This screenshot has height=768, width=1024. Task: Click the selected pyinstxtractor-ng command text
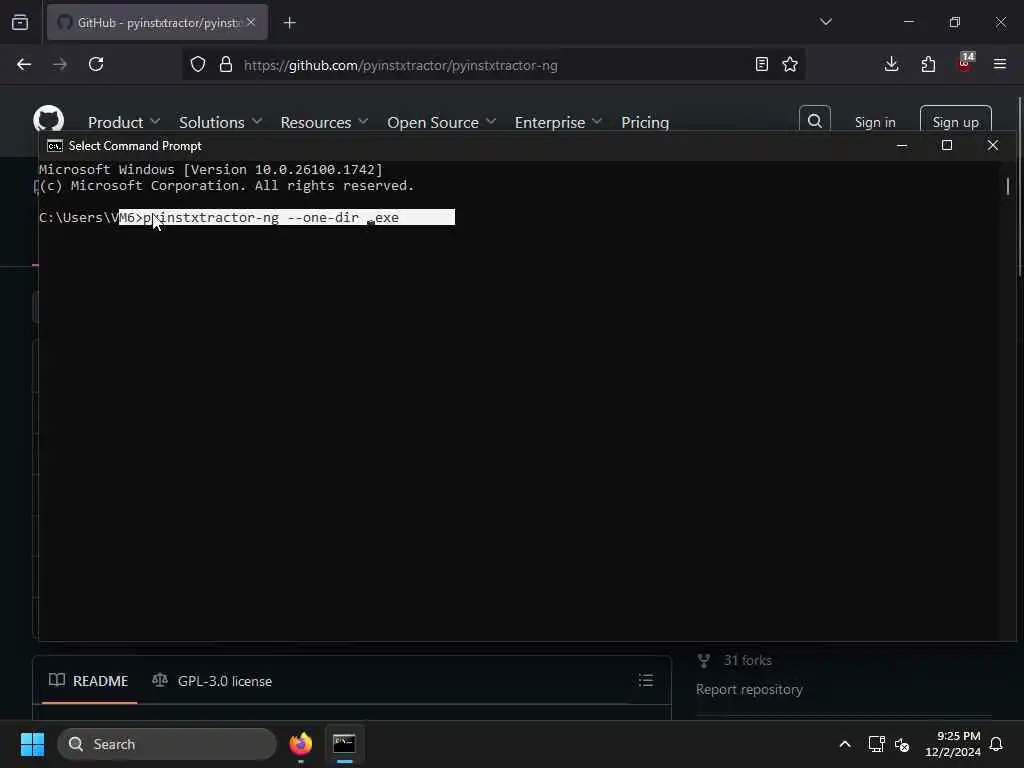(x=270, y=217)
